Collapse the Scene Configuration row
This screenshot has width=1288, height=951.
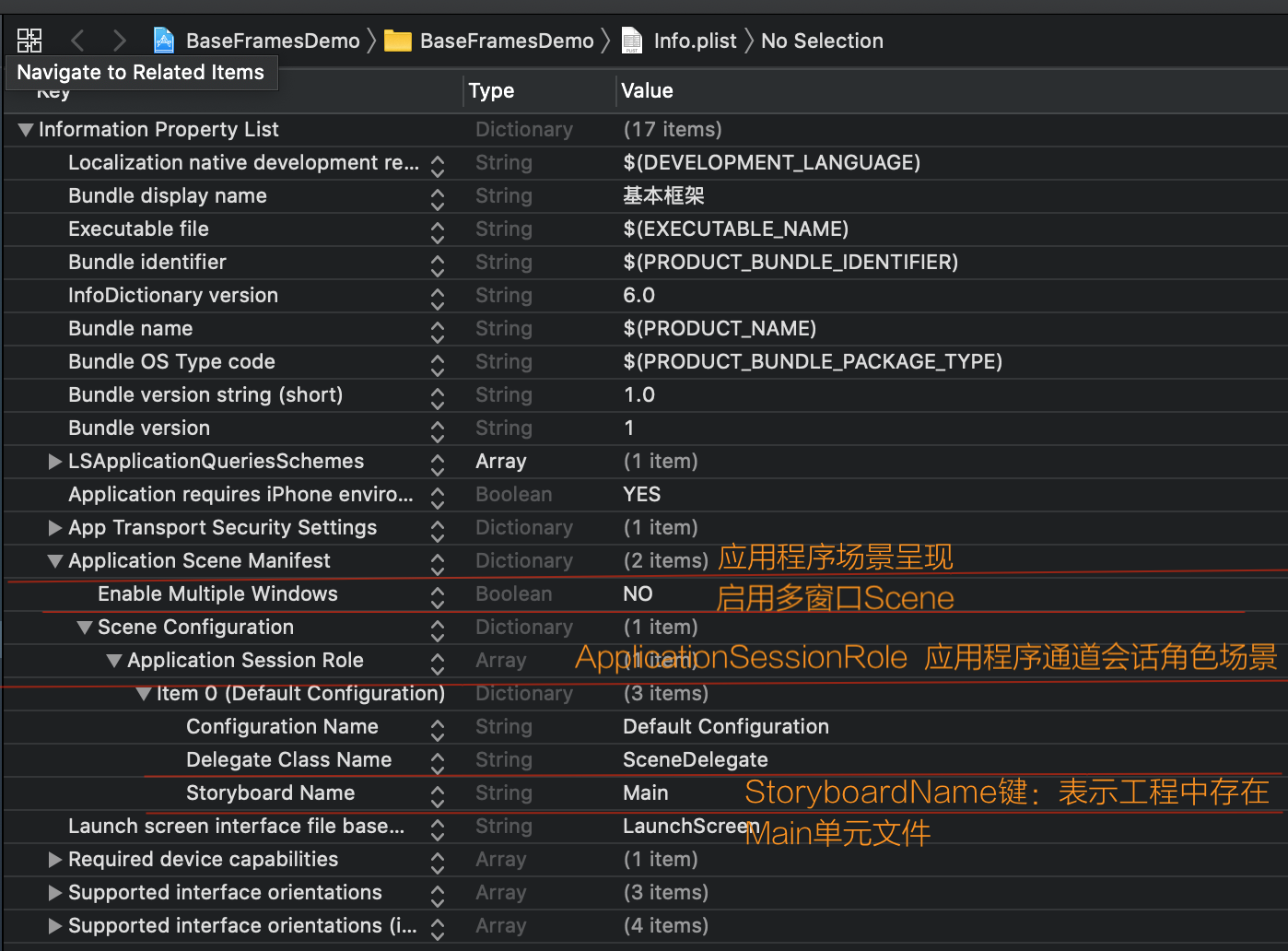click(85, 628)
